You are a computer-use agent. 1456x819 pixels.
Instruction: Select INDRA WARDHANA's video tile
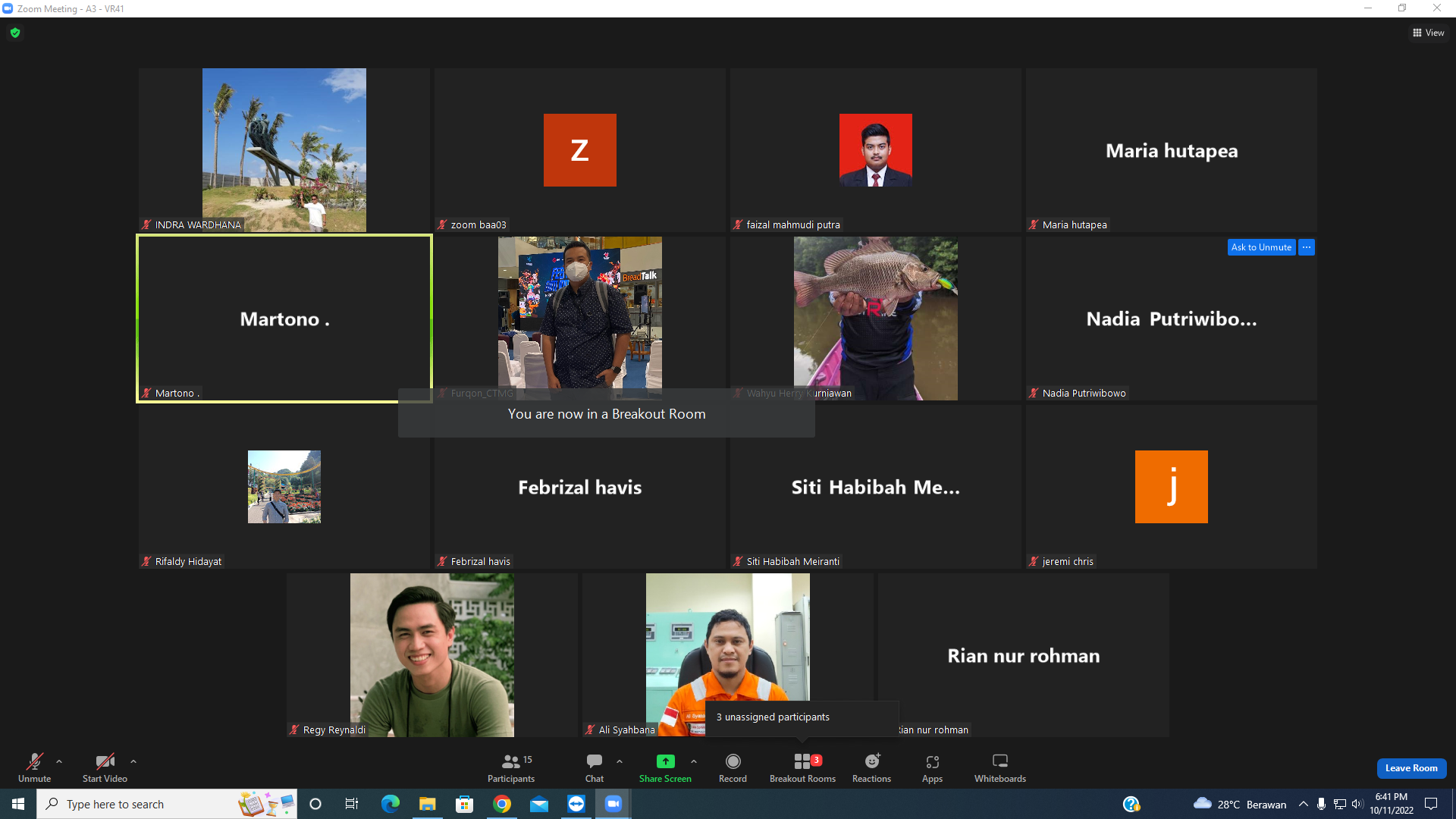284,150
